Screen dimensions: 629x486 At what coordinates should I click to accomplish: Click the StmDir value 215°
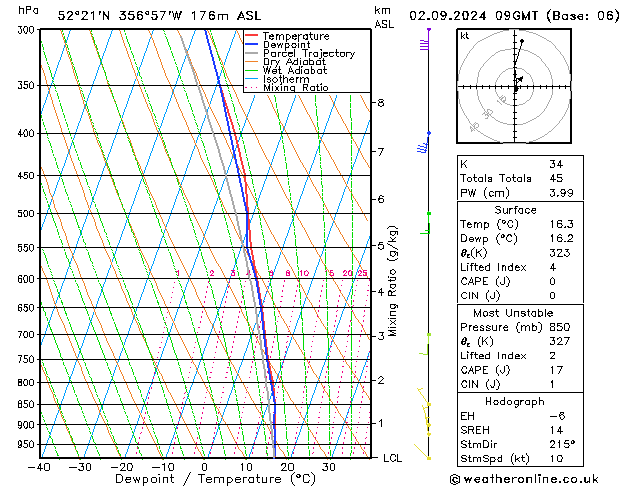562,445
